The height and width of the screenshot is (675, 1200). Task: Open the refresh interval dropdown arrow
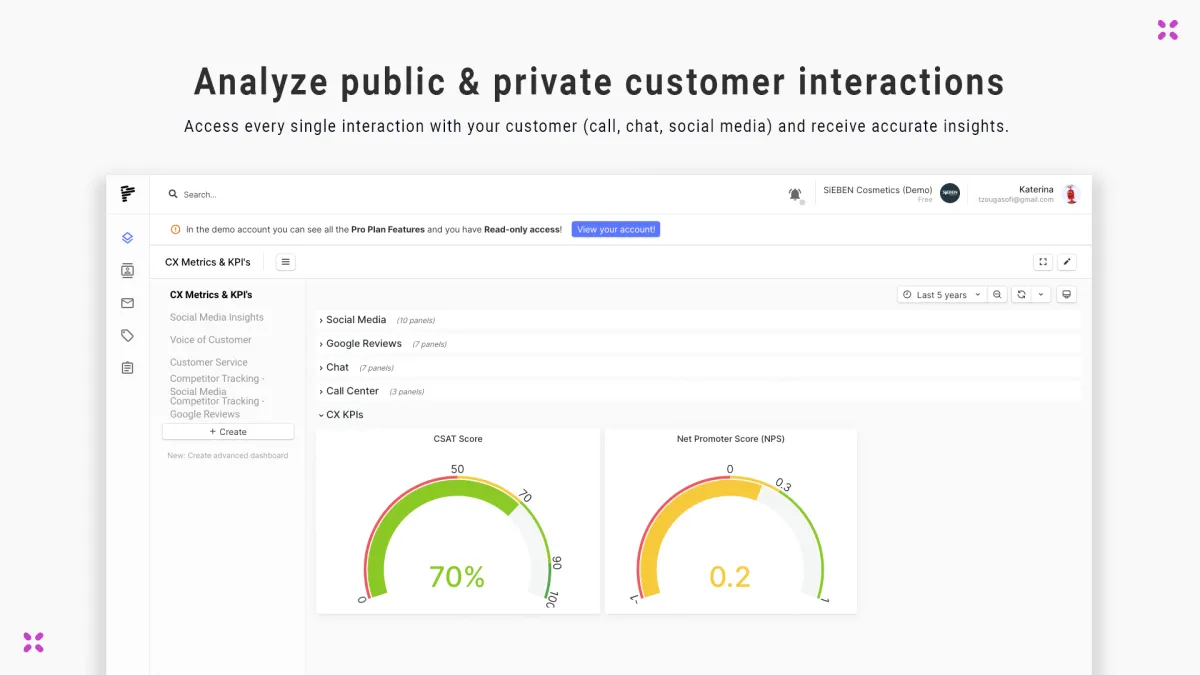[1041, 295]
